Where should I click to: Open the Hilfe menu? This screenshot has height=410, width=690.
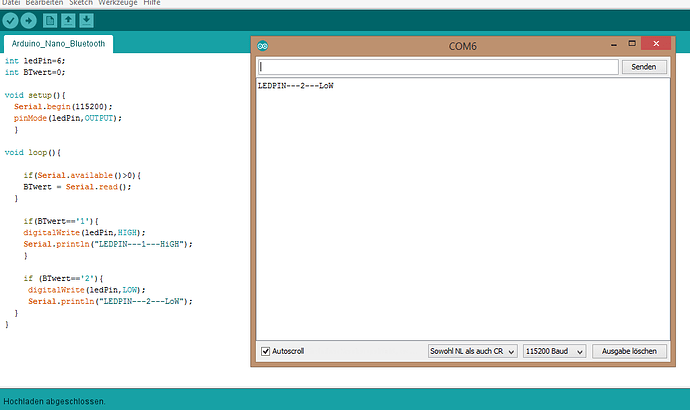click(152, 3)
